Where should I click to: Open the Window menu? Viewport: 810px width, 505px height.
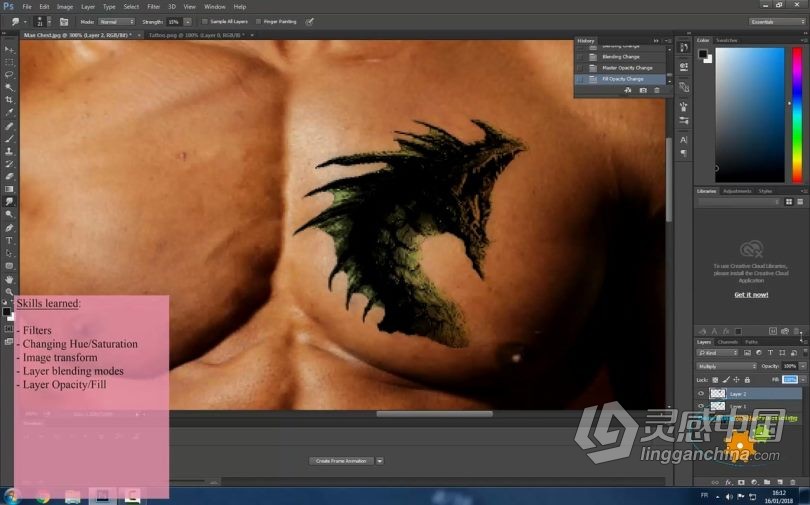tap(214, 7)
